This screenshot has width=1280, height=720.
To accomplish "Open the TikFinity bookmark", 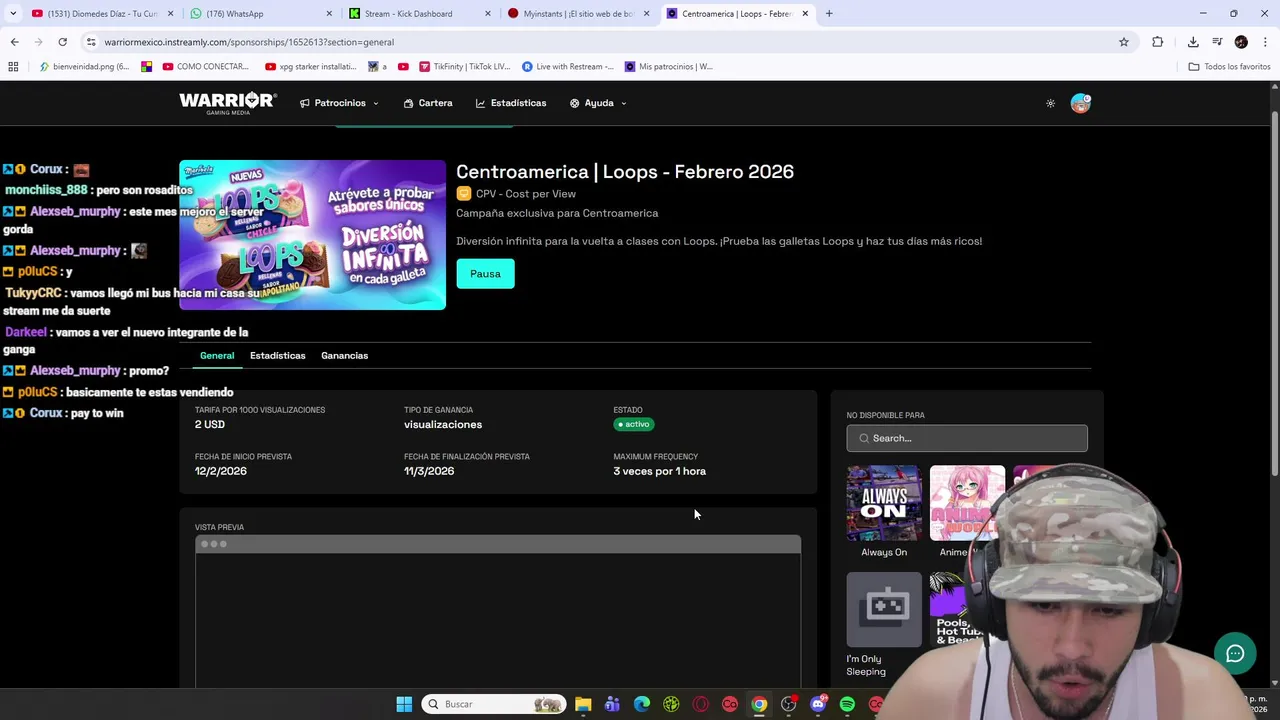I will [465, 67].
